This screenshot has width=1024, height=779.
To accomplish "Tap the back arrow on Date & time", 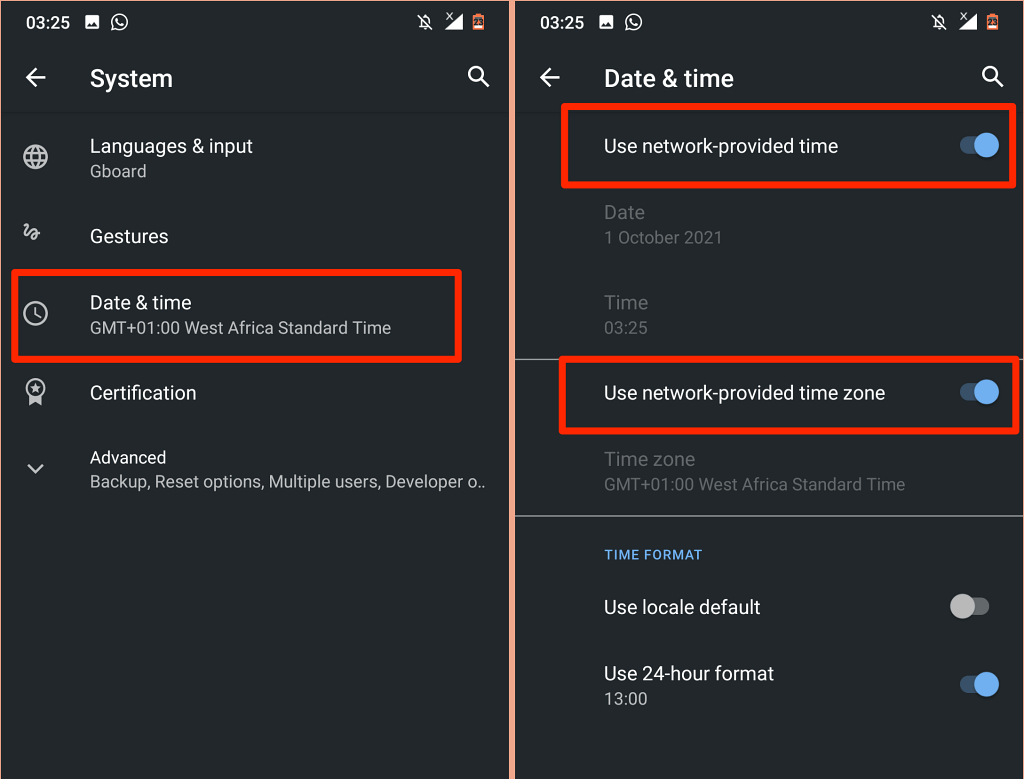I will pyautogui.click(x=550, y=78).
